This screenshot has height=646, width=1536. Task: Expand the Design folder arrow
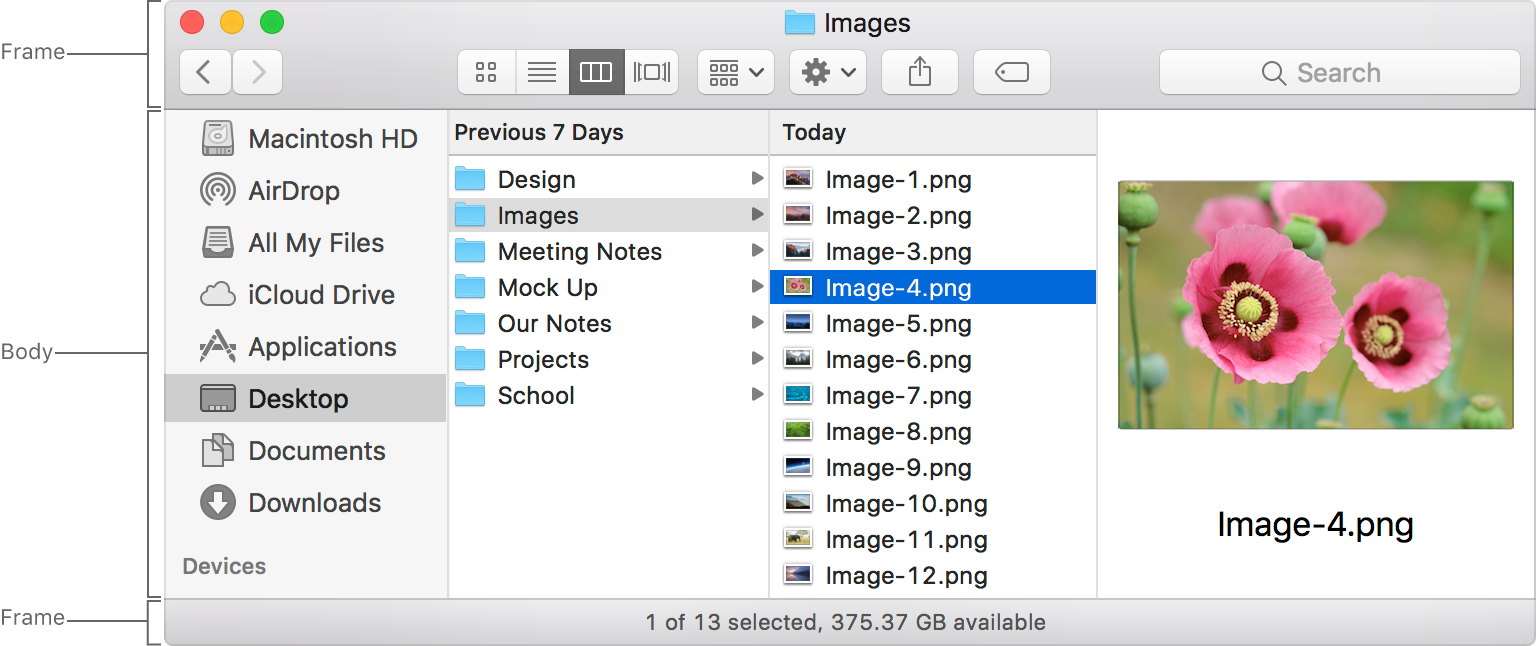pos(757,179)
